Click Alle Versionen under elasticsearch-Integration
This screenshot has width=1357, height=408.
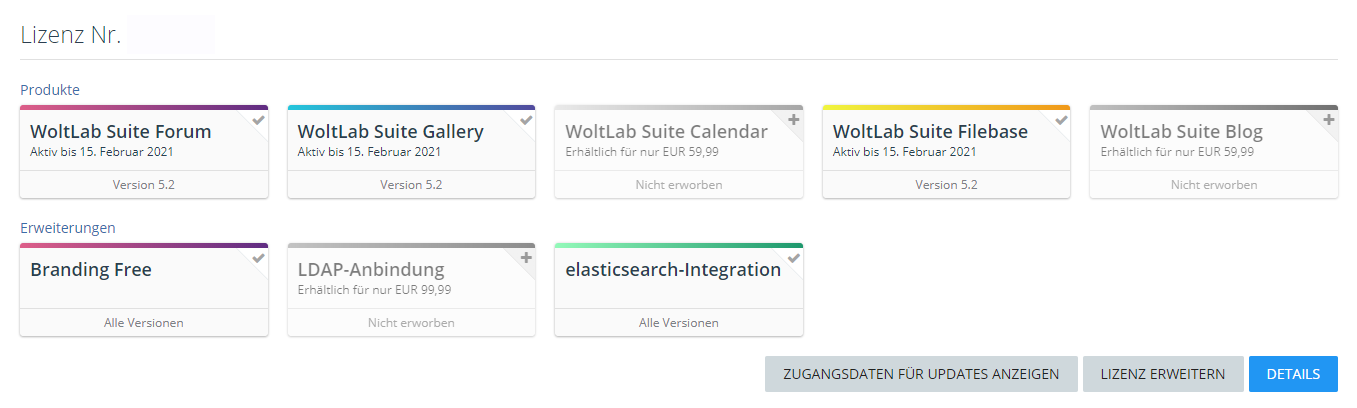point(679,323)
